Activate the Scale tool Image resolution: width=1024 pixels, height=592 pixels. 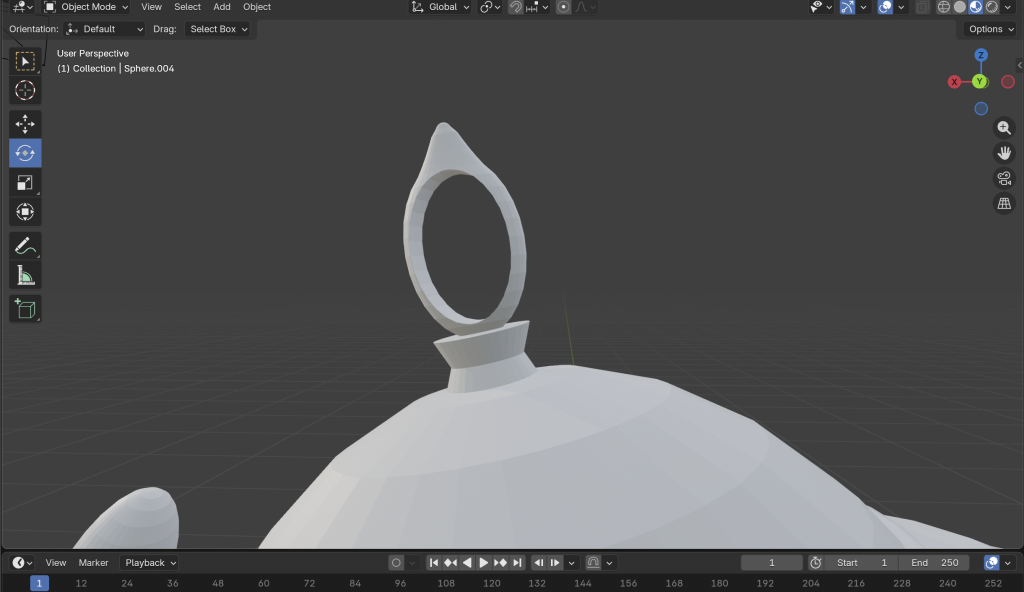coord(25,182)
